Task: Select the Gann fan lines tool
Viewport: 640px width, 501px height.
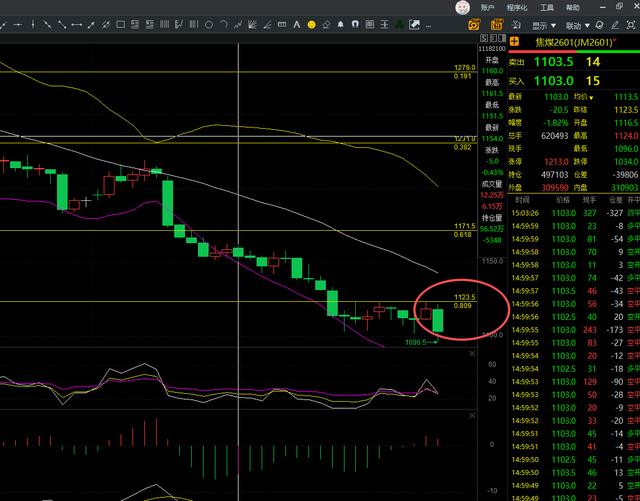Action: pos(252,25)
